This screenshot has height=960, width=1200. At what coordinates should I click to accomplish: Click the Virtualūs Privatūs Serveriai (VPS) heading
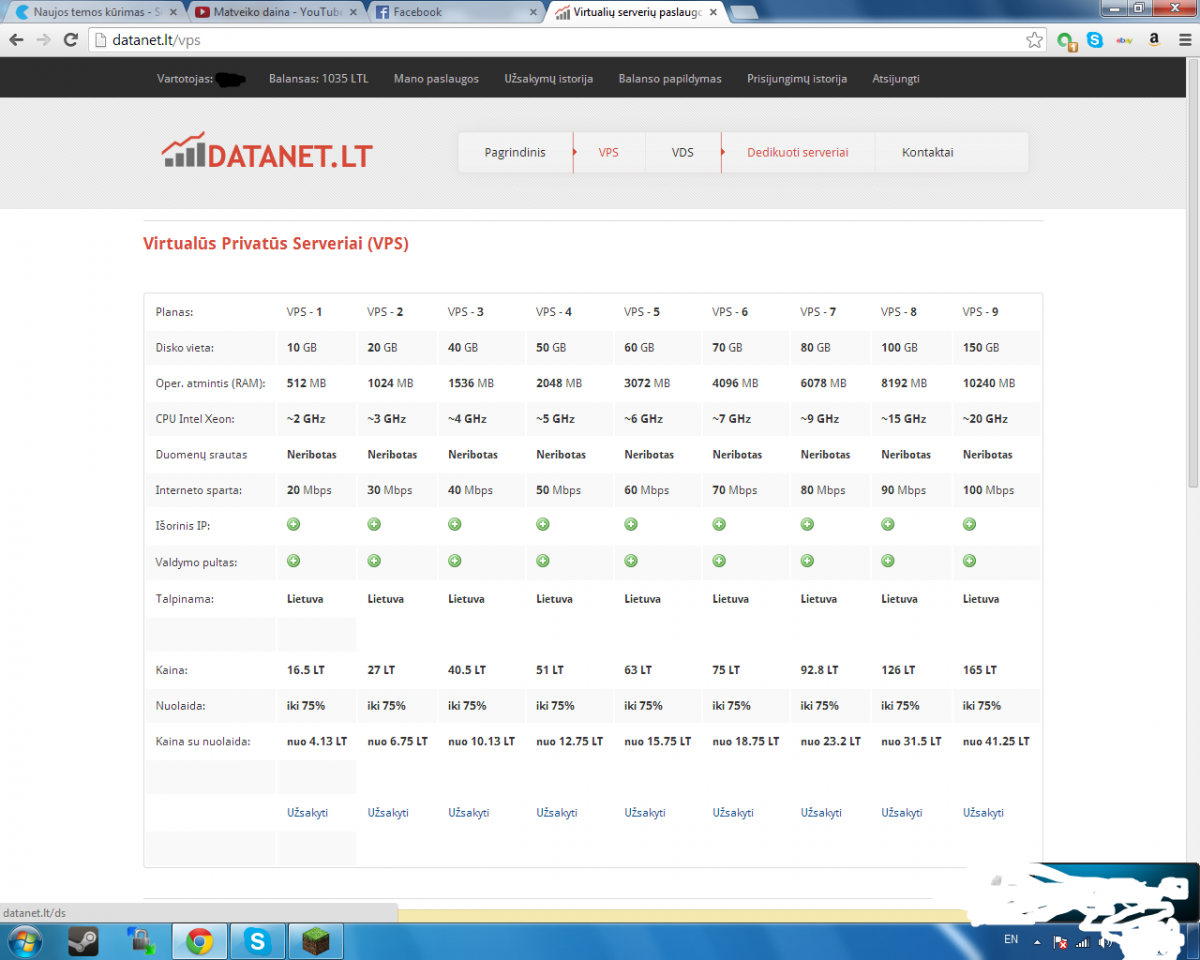[x=276, y=243]
